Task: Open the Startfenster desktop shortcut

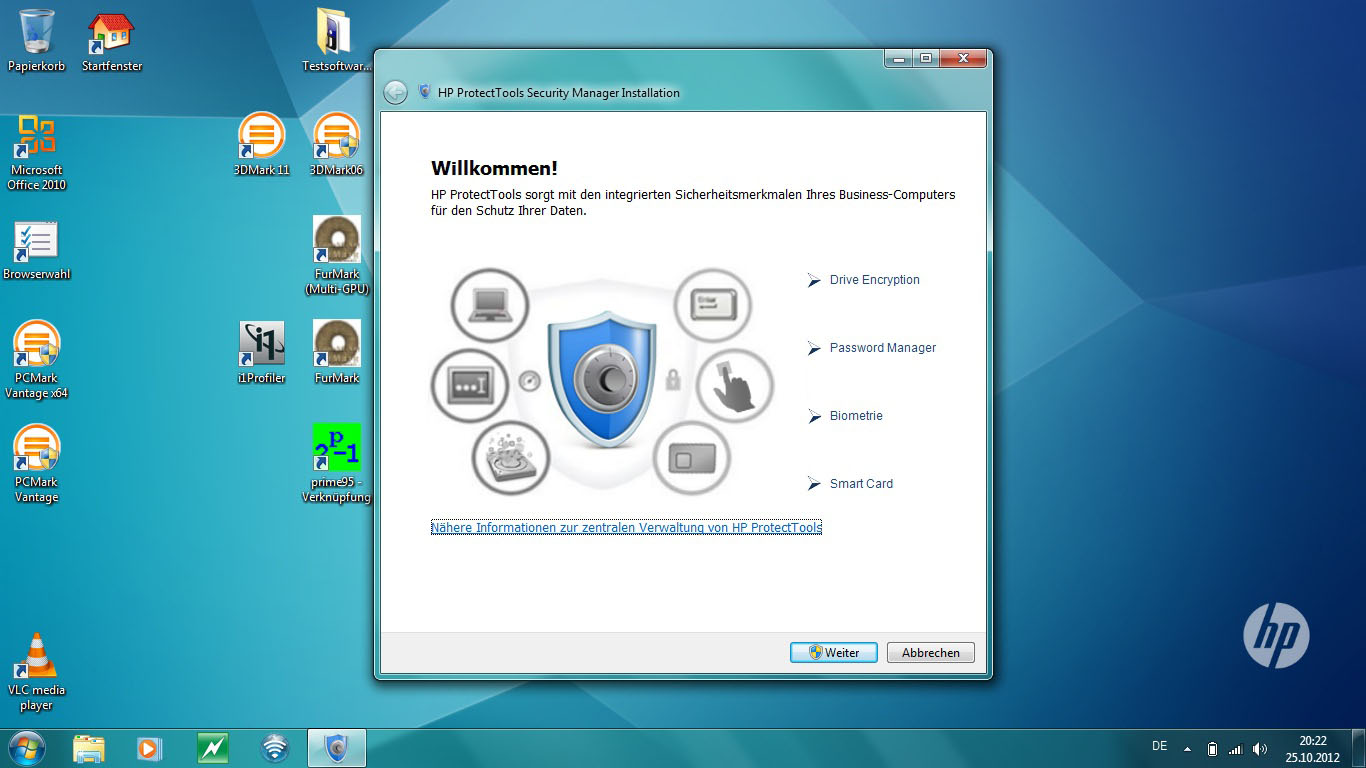Action: (x=112, y=40)
